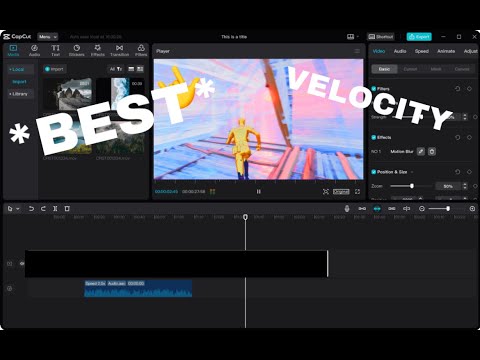Viewport: 480px width, 360px height.
Task: Switch to the Video inspector tab
Action: click(379, 51)
